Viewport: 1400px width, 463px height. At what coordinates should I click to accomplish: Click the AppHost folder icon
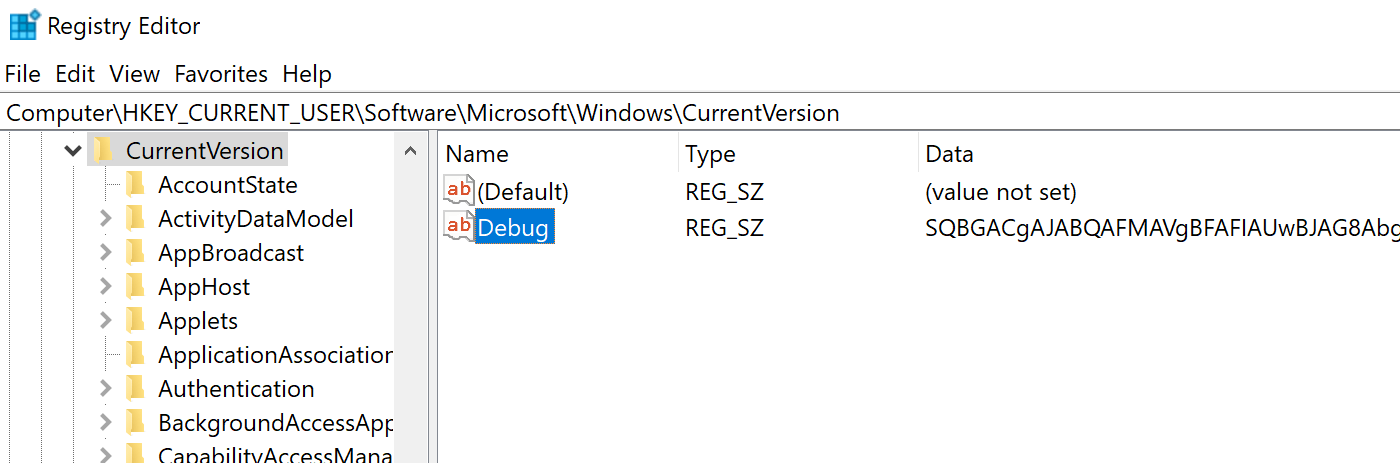pos(136,287)
